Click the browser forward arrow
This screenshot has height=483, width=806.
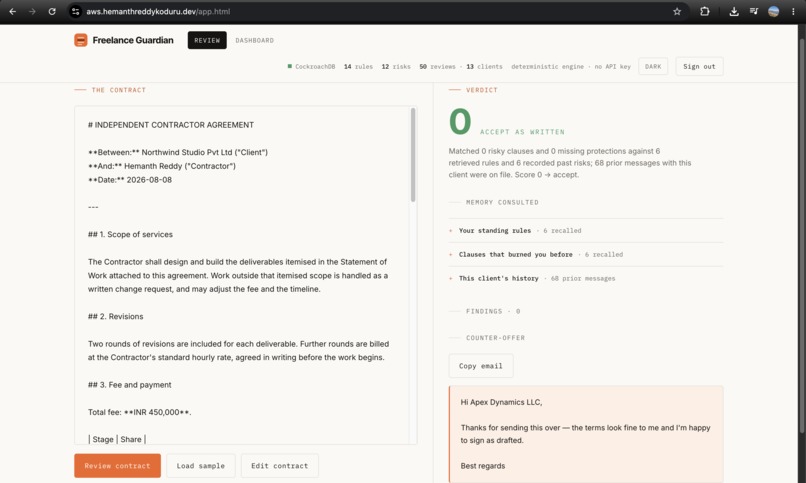click(32, 11)
